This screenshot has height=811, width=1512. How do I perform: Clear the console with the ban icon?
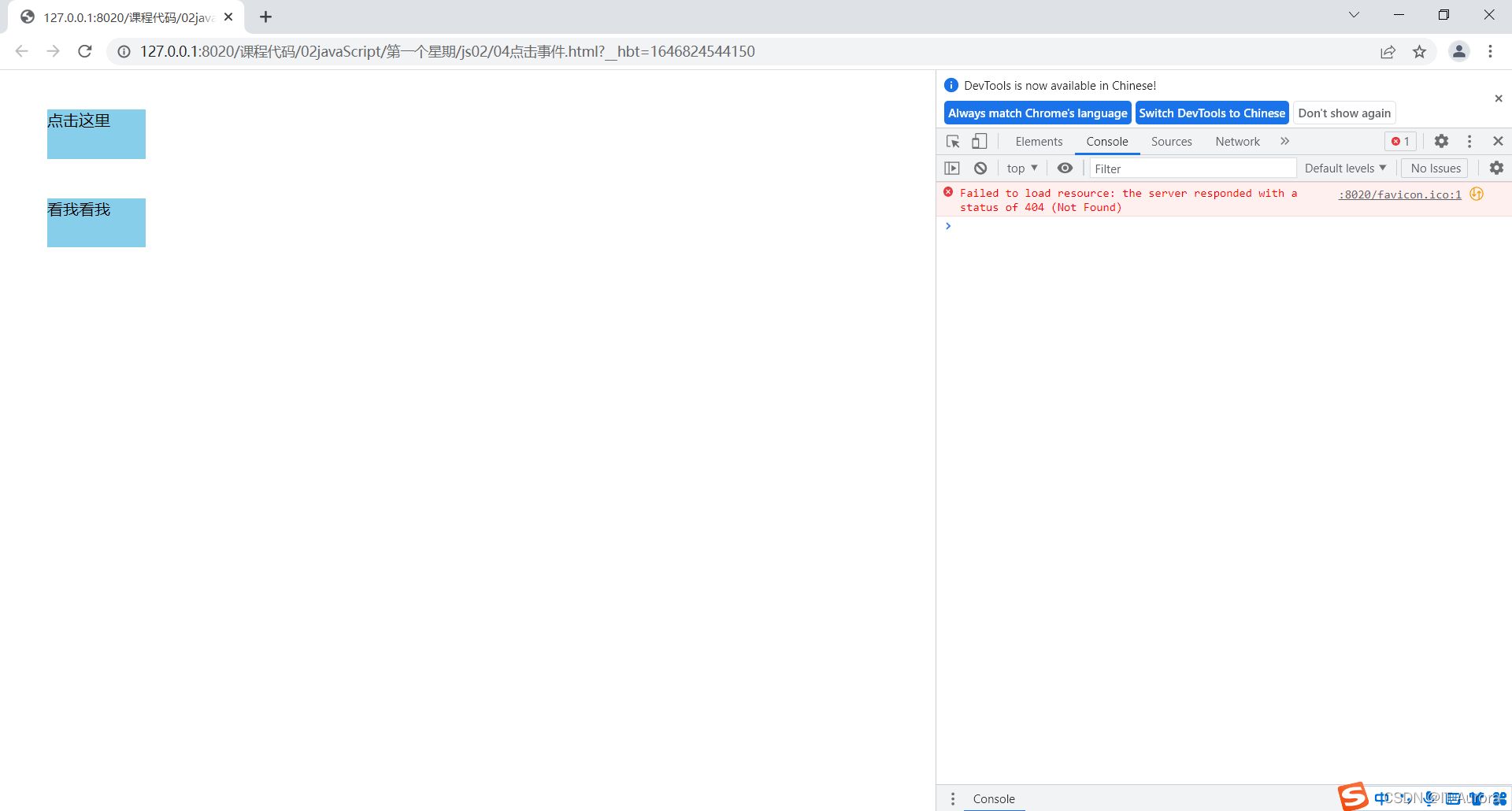coord(980,168)
